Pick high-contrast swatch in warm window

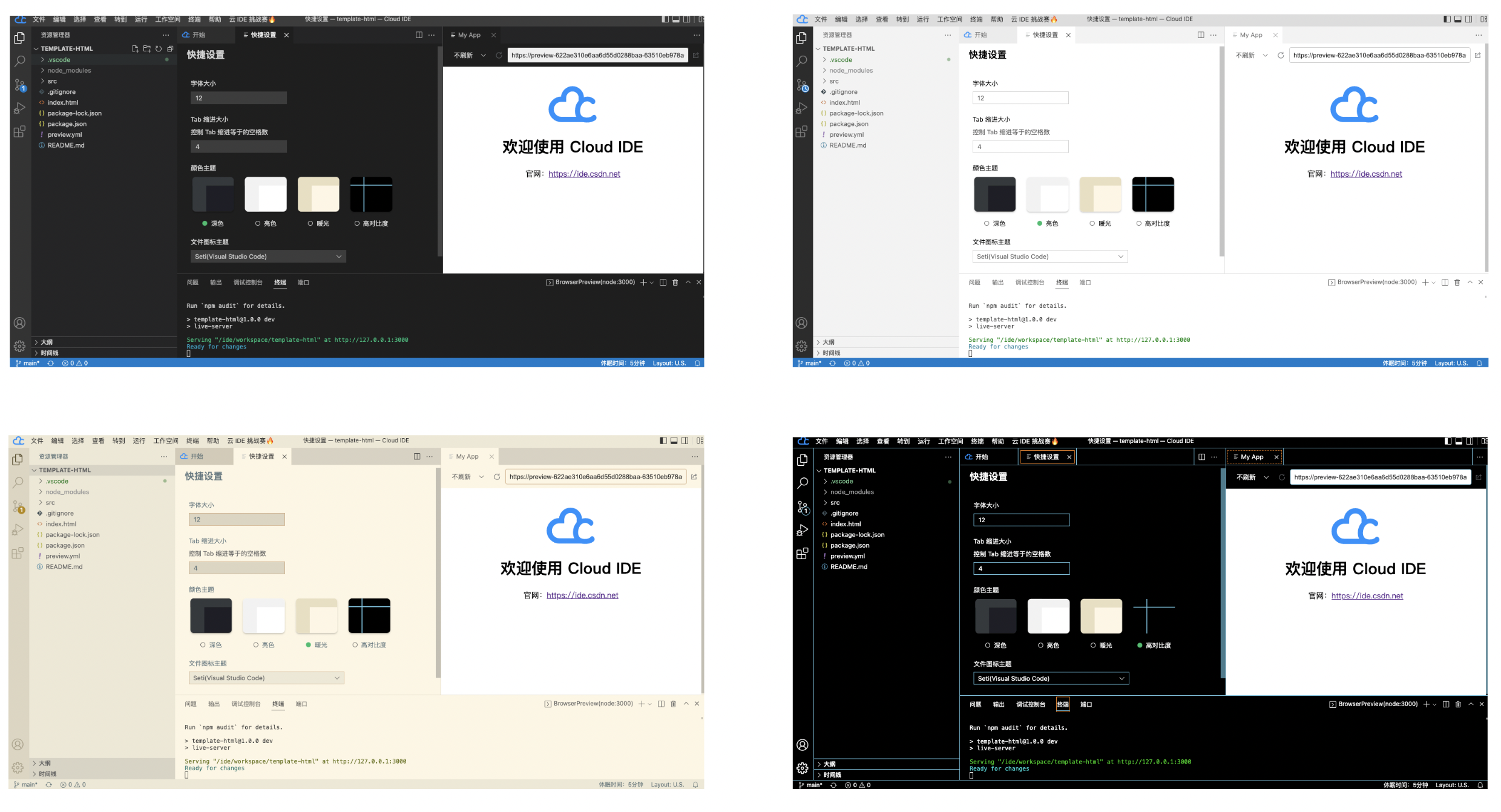[369, 616]
